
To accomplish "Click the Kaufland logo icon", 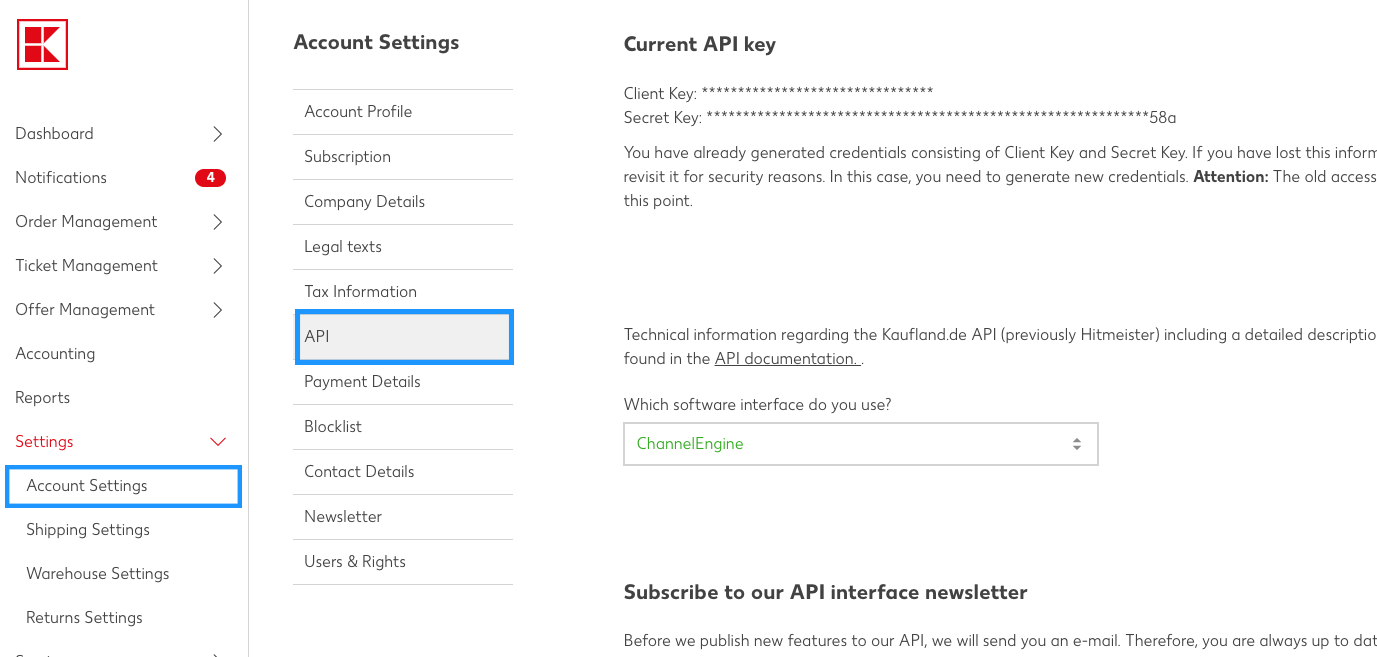I will coord(42,45).
